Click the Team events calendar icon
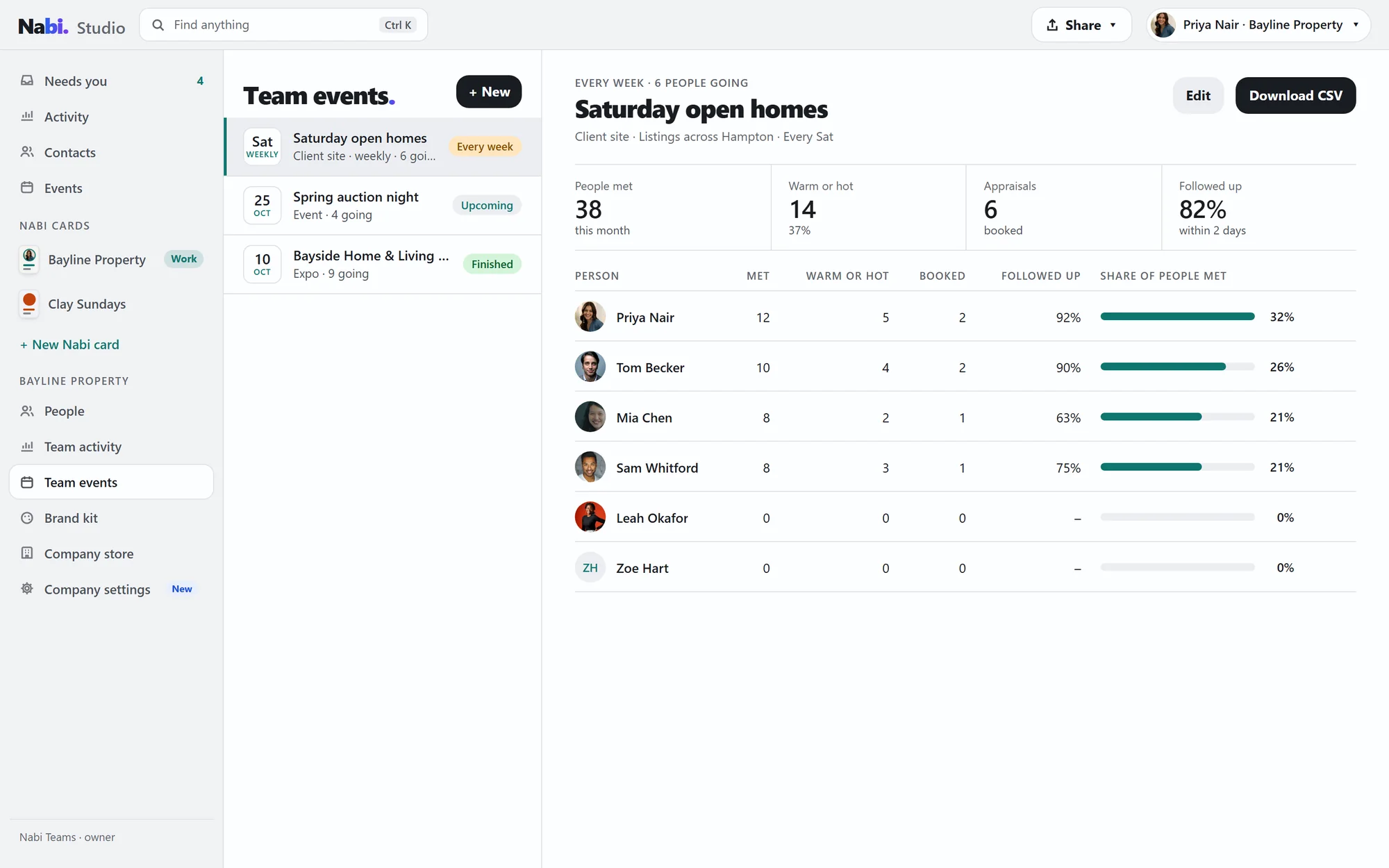Viewport: 1389px width, 868px height. (x=27, y=482)
